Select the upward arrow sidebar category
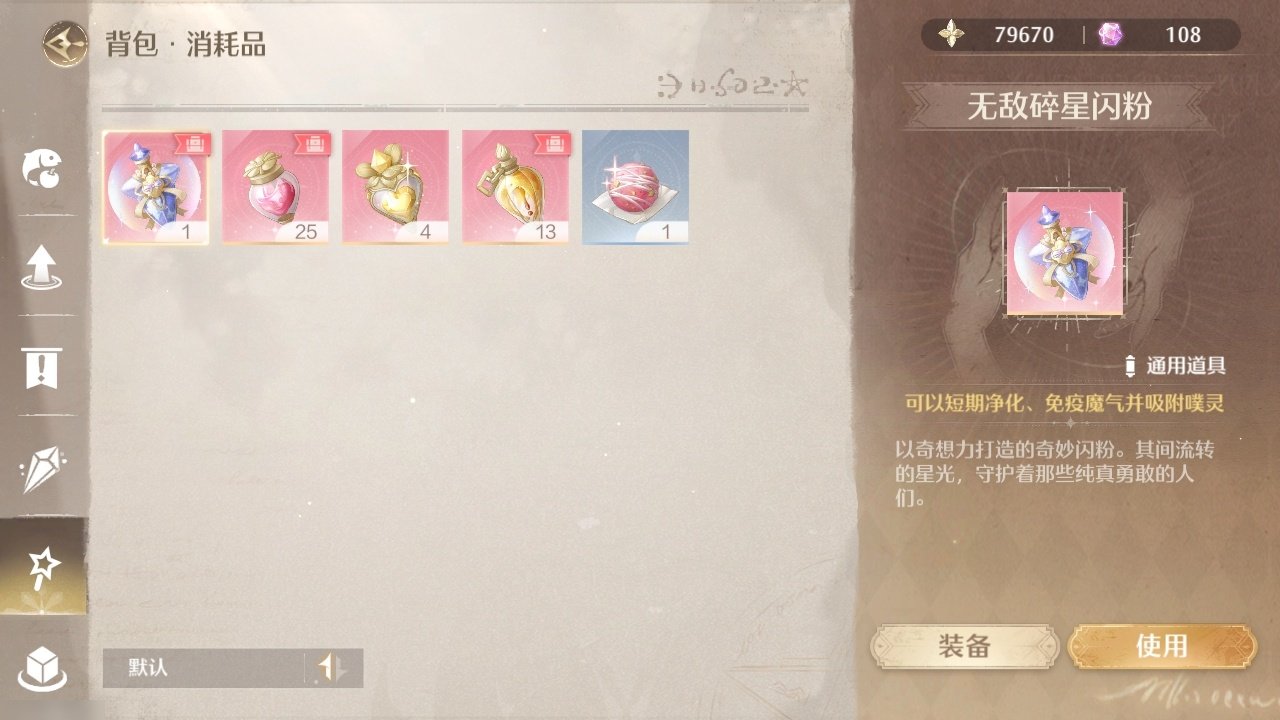 [x=43, y=267]
